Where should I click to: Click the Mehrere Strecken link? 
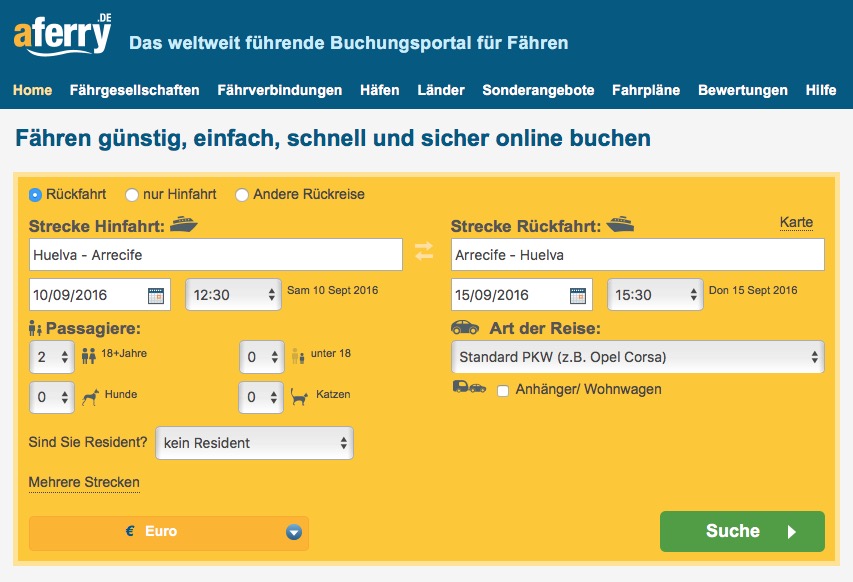(x=84, y=483)
